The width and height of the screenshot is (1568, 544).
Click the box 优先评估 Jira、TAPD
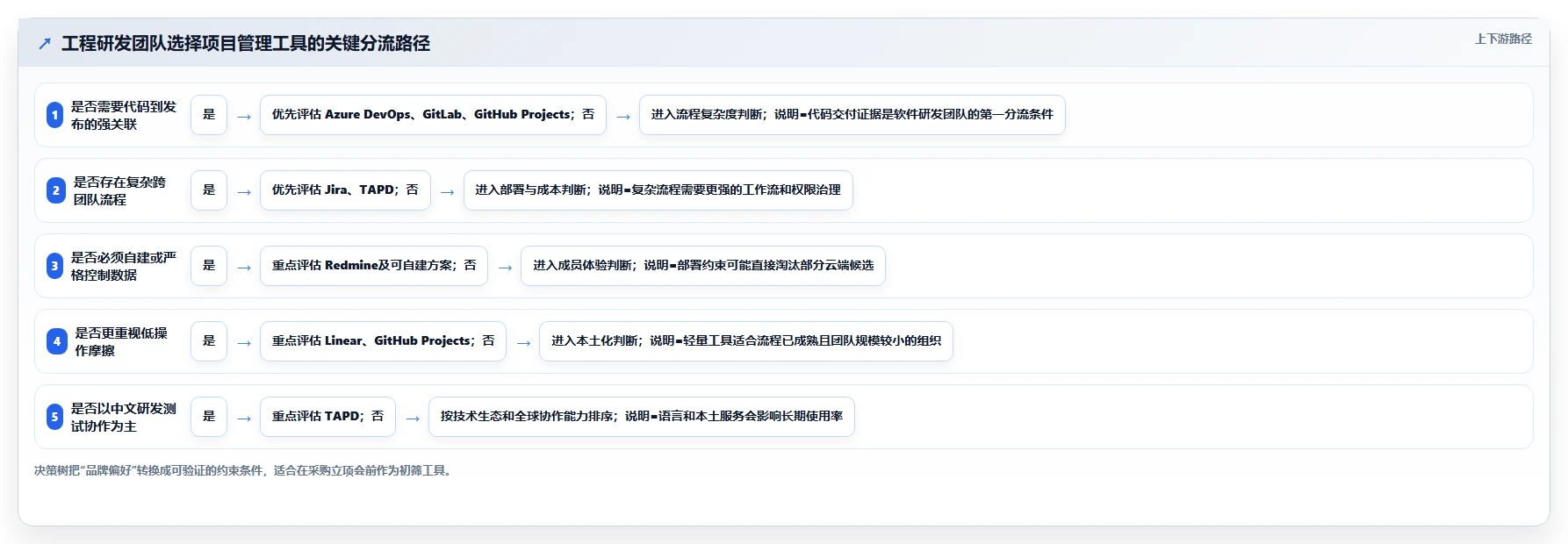point(345,190)
